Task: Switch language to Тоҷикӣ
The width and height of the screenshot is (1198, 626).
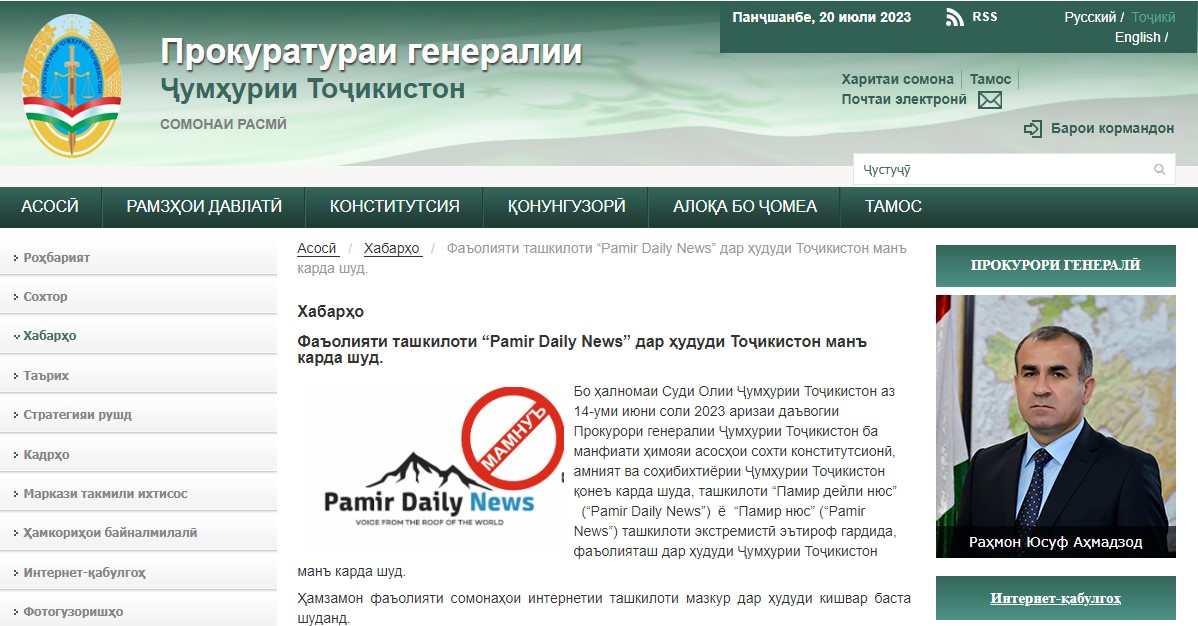Action: 1153,18
